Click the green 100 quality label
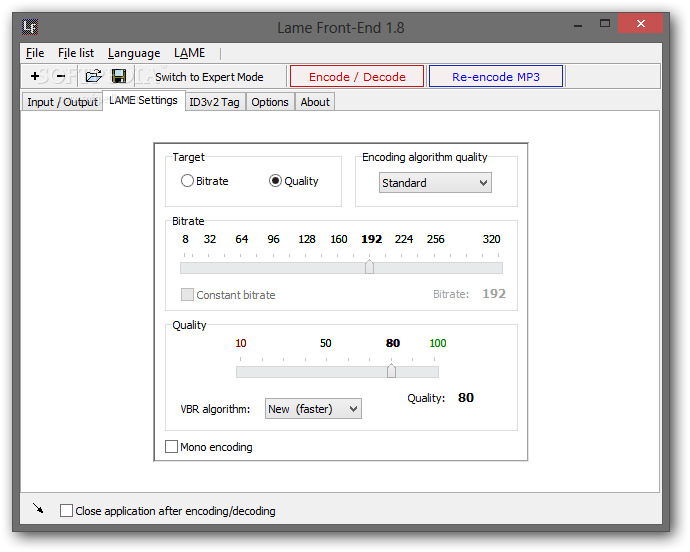The width and height of the screenshot is (690, 552). coord(438,343)
